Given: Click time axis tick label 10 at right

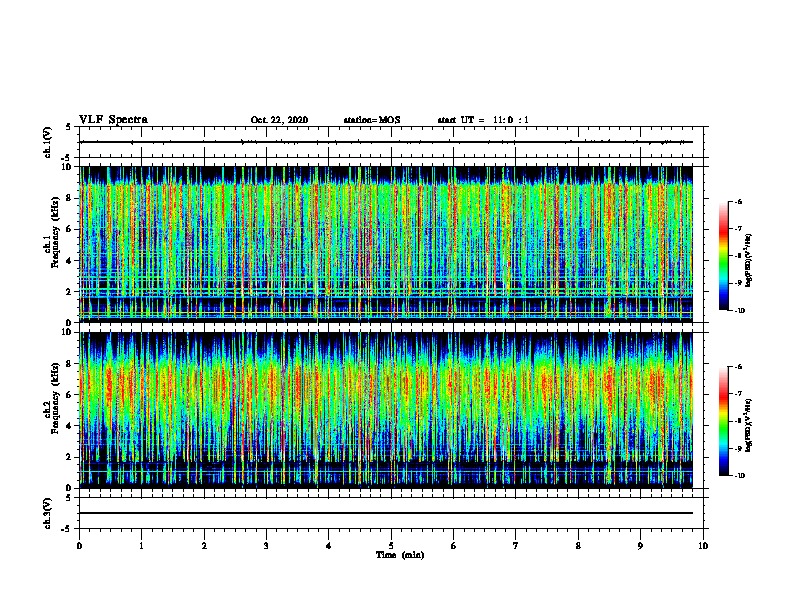Looking at the screenshot, I should pyautogui.click(x=703, y=546).
